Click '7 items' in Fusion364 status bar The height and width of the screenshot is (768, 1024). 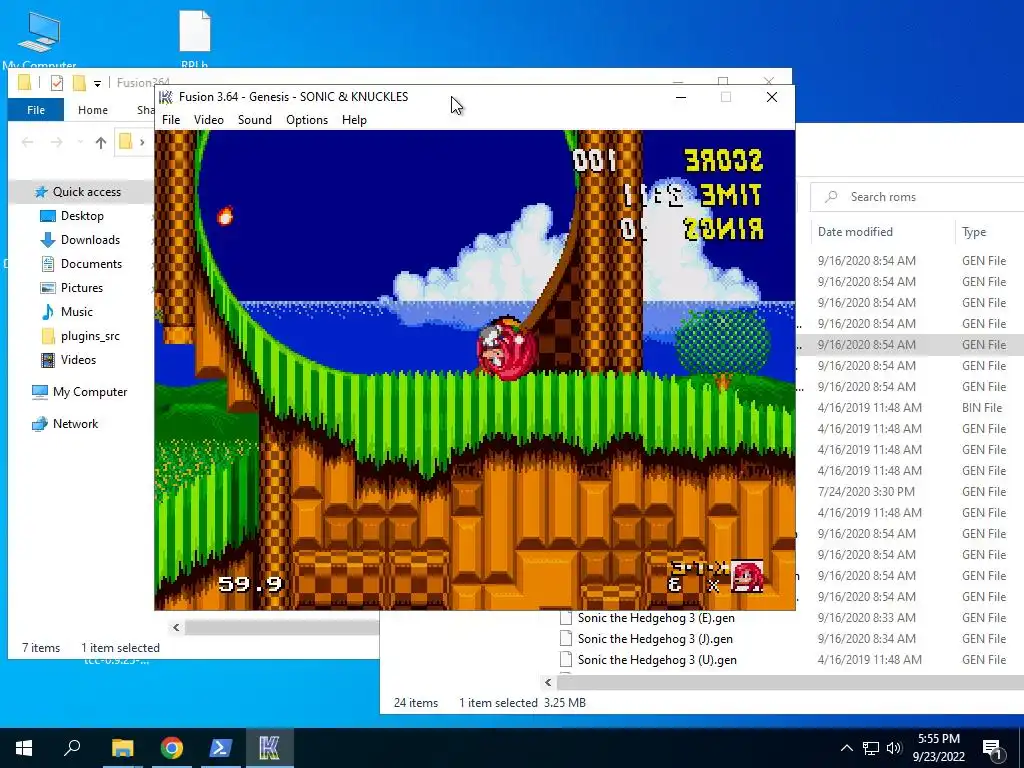click(x=41, y=648)
